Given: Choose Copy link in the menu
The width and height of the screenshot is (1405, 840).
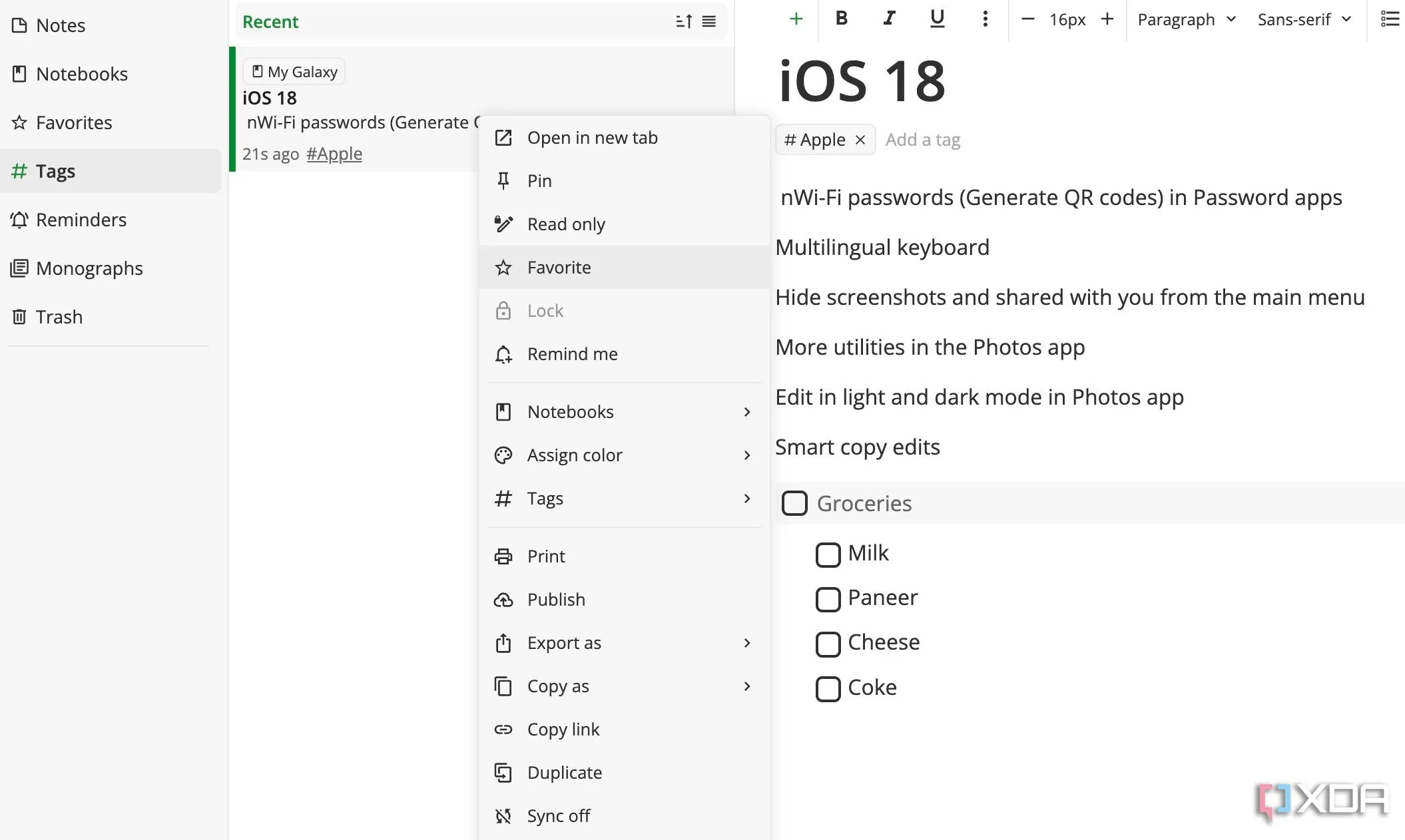Looking at the screenshot, I should [x=625, y=730].
